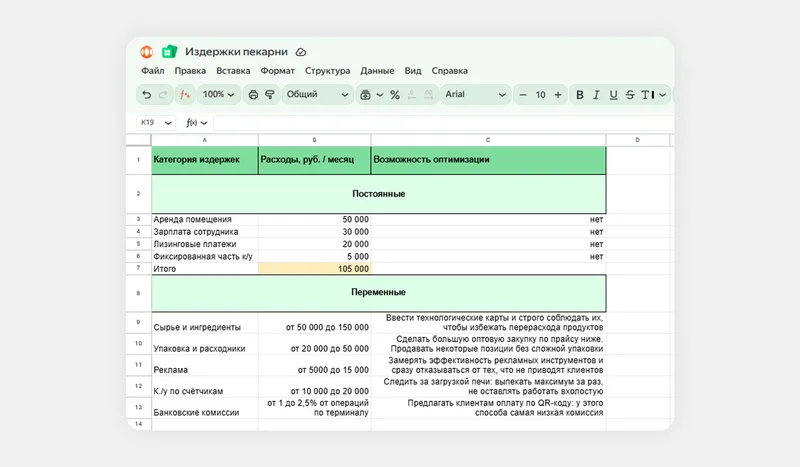Select the Категория издержек header cell

(205, 160)
